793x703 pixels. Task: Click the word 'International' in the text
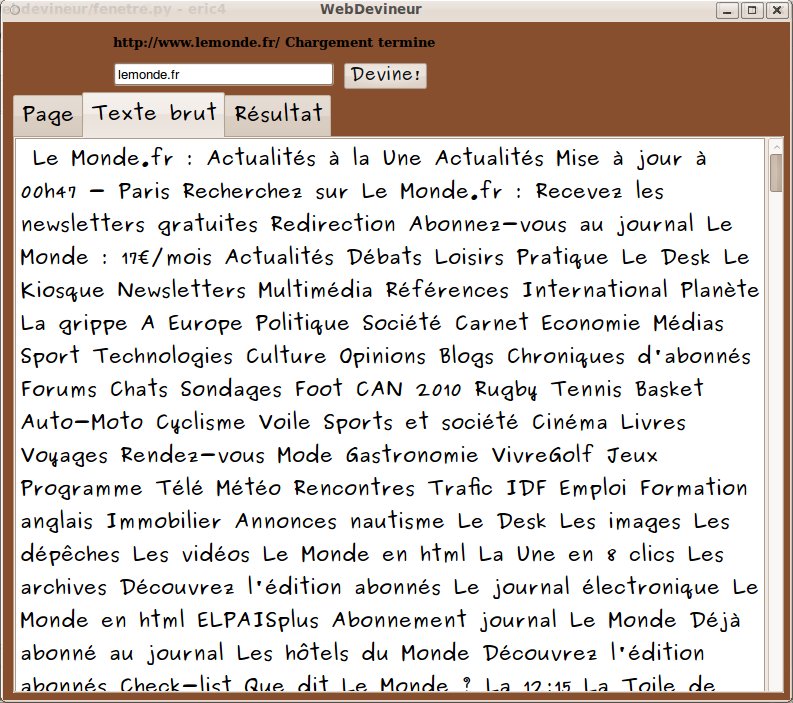tap(595, 290)
